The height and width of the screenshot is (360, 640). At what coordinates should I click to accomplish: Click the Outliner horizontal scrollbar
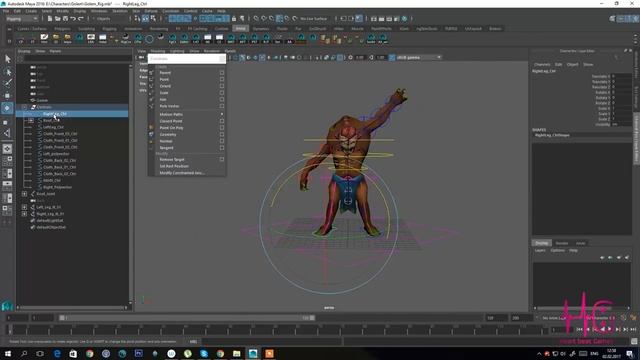73,308
